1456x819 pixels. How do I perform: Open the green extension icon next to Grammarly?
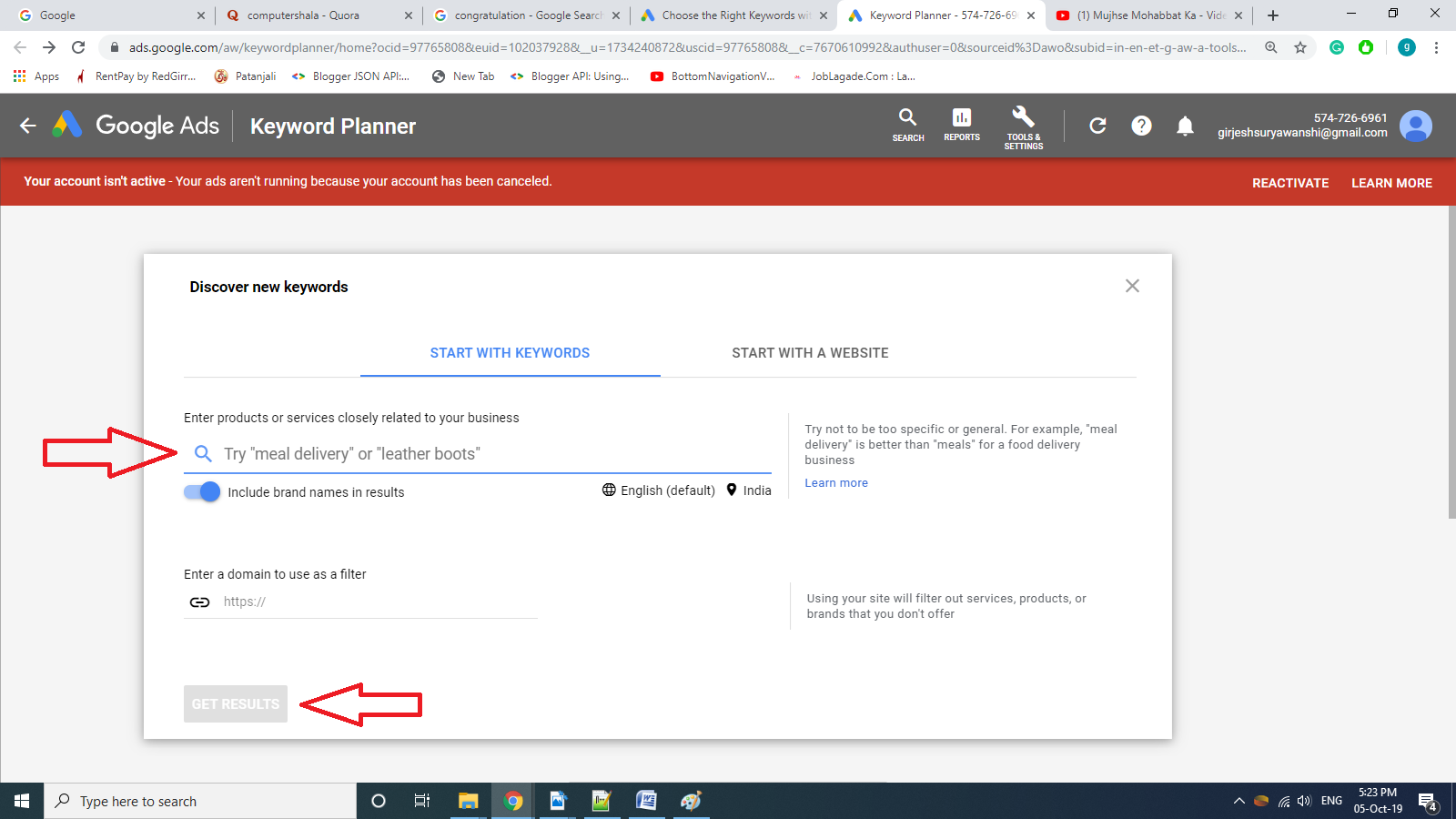pyautogui.click(x=1366, y=47)
